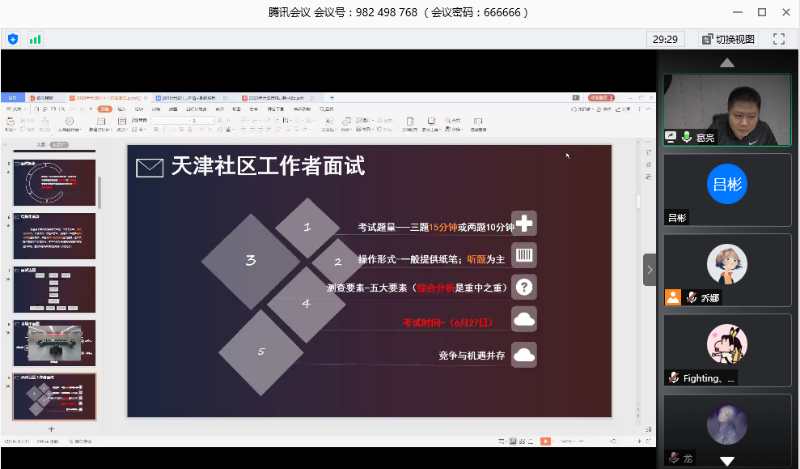Click the envelope icon beside slide title
The width and height of the screenshot is (800, 469).
point(149,167)
